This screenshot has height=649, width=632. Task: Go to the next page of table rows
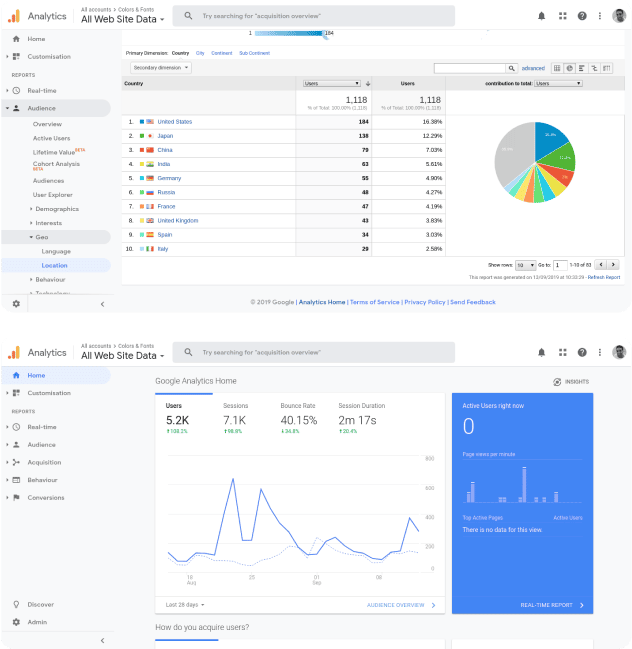[613, 264]
